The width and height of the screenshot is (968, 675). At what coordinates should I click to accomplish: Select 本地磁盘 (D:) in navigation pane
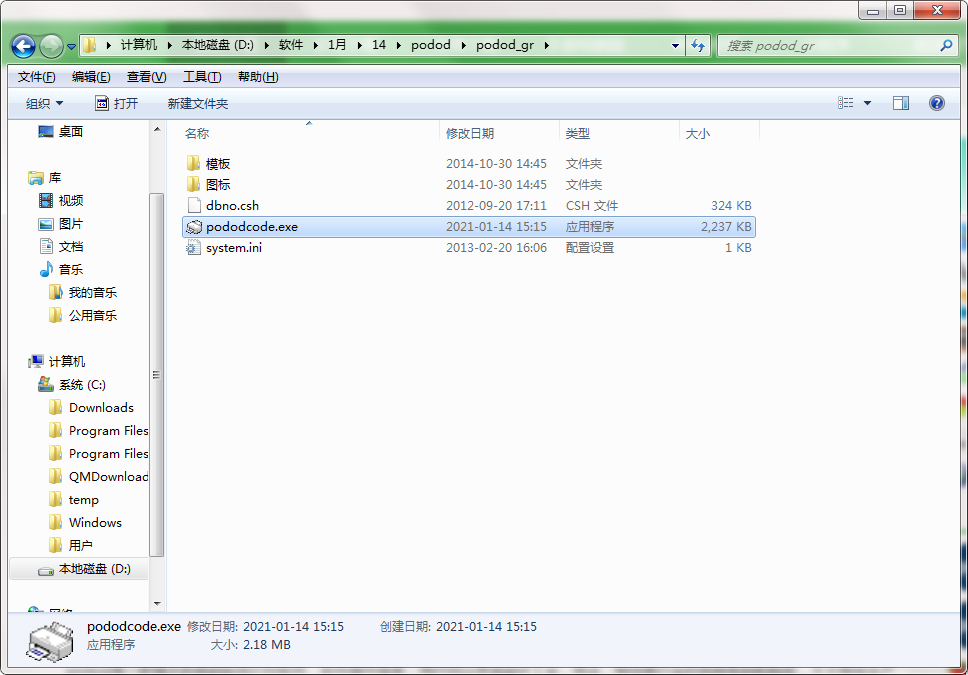[94, 569]
